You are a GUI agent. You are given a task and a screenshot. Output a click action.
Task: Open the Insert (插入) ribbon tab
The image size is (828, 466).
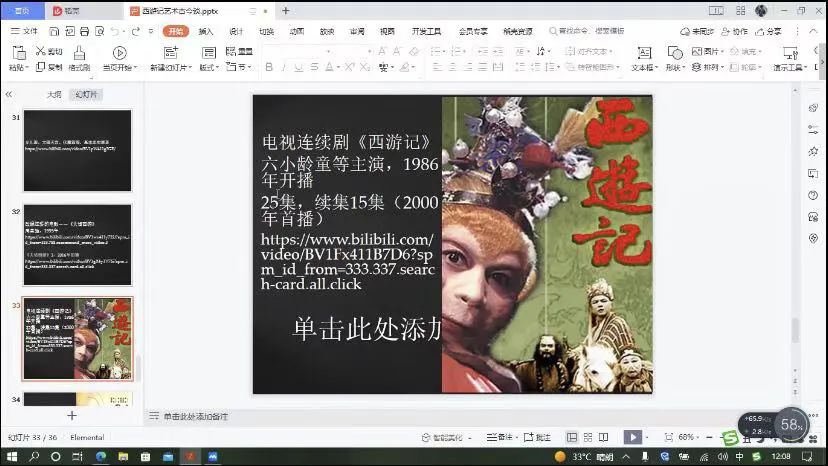click(206, 31)
